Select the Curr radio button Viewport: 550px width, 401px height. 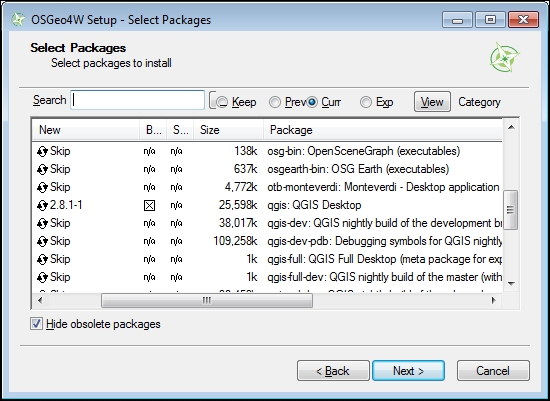tap(311, 102)
